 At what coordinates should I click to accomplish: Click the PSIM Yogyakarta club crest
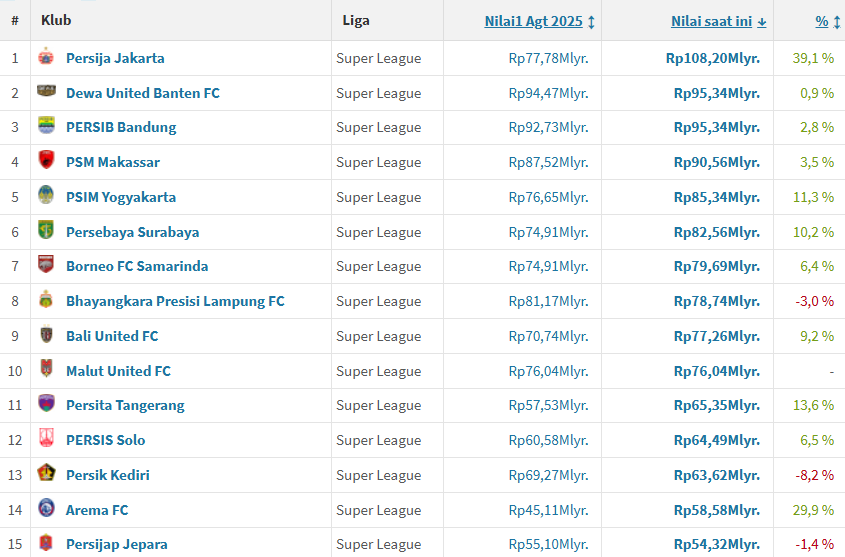pos(46,196)
